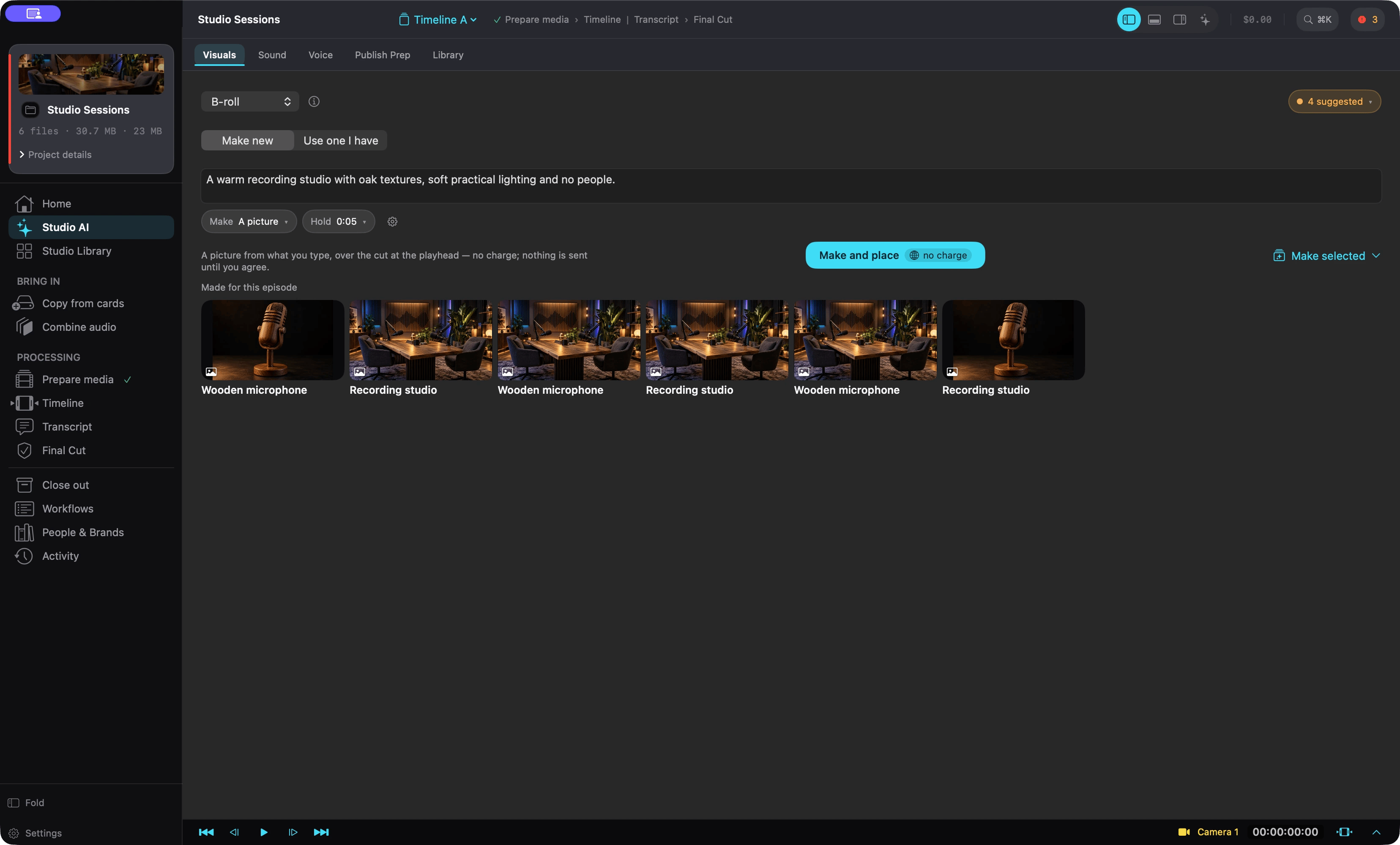
Task: Select the Make new option
Action: 247,140
